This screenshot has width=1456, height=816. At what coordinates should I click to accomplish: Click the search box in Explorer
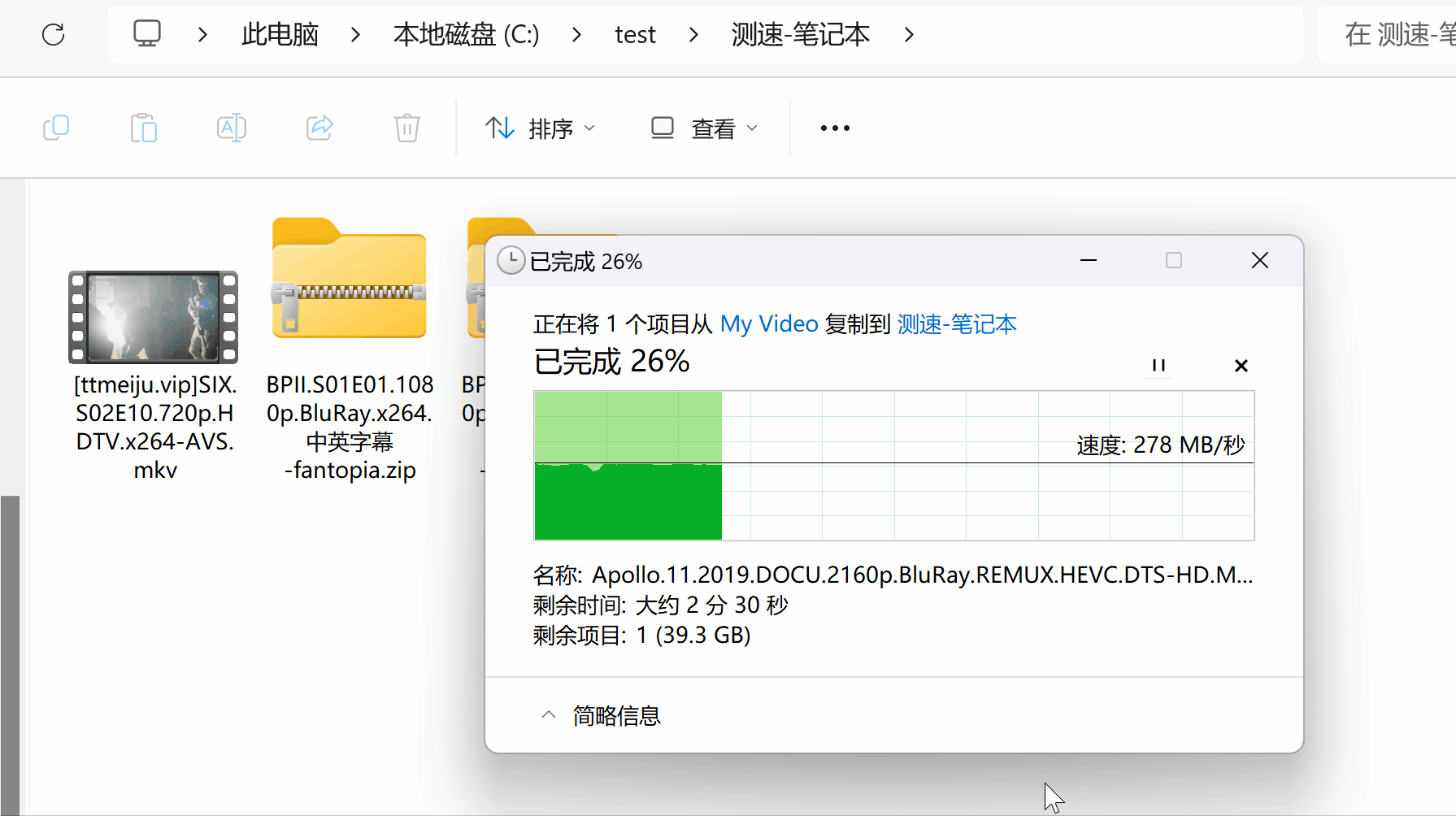(1387, 34)
